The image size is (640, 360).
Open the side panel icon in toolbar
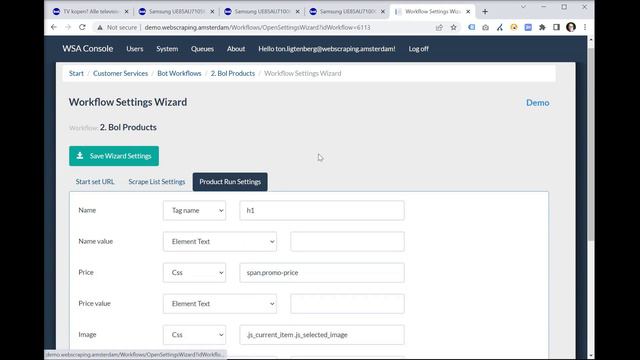coord(556,27)
